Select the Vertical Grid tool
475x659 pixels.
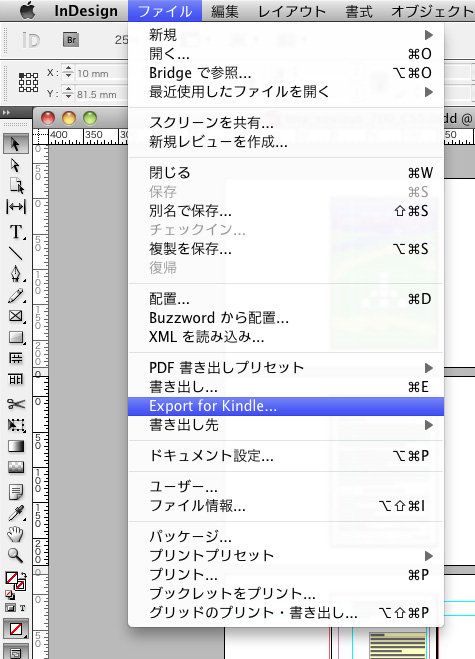pyautogui.click(x=16, y=380)
